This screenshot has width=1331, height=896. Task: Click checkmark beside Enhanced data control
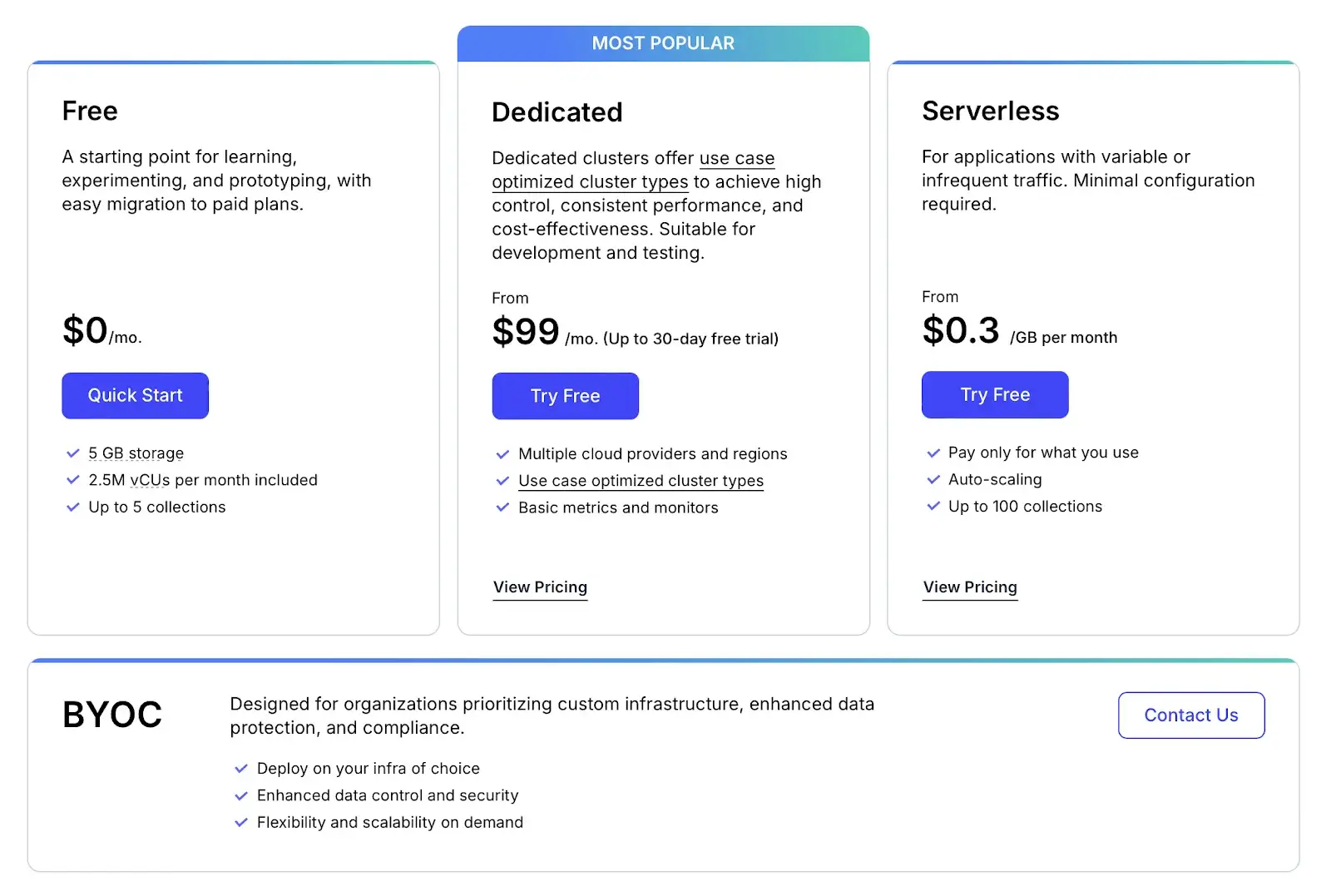(241, 796)
